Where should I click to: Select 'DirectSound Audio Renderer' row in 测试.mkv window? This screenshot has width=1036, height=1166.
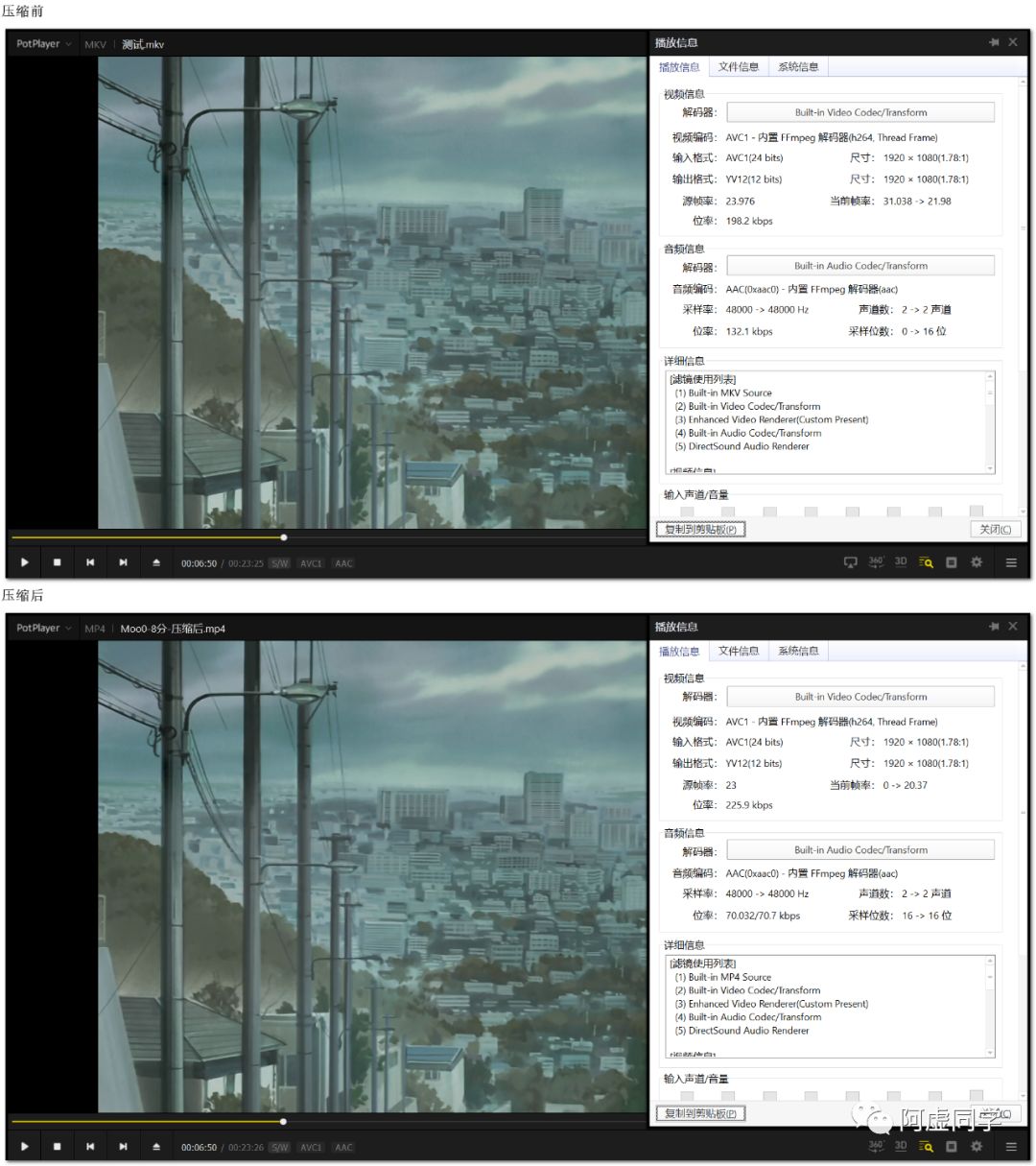tap(742, 446)
